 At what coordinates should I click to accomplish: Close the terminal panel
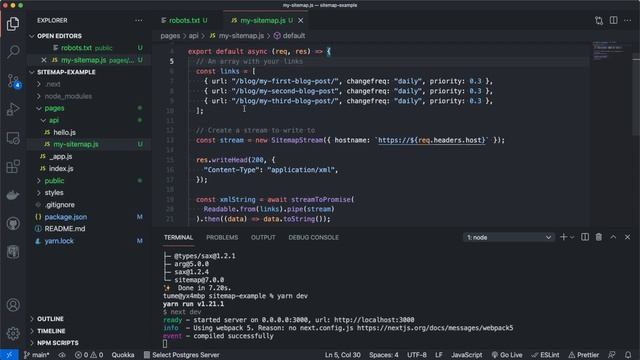[x=627, y=237]
